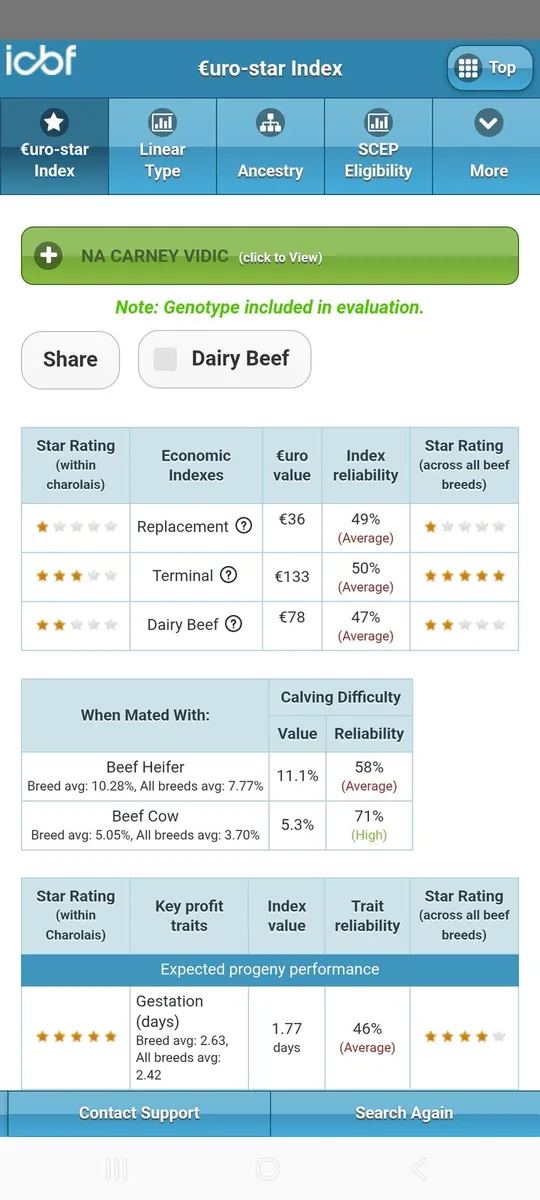This screenshot has height=1200, width=540.
Task: Tap Contact Support at bottom
Action: tap(139, 1113)
